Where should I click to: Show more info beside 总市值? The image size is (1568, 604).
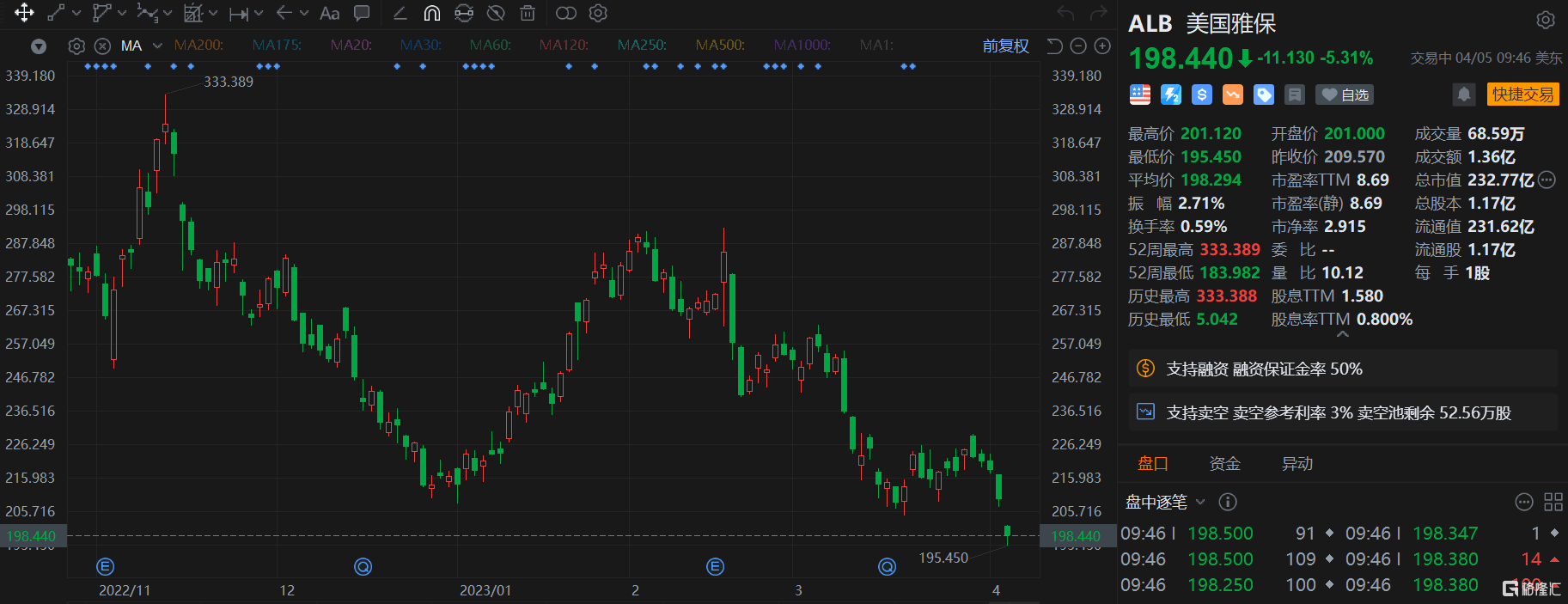[1547, 180]
